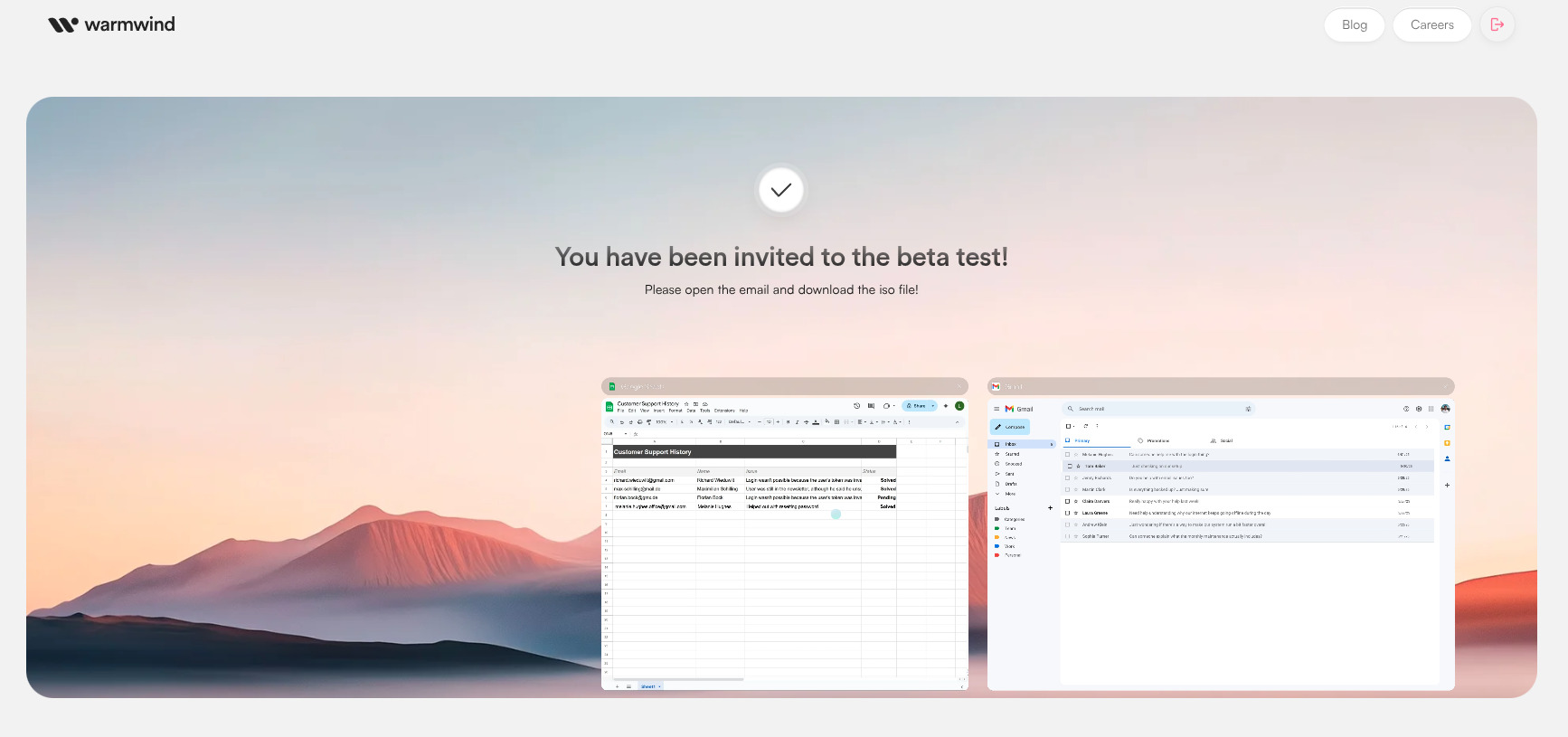This screenshot has height=737, width=1568.
Task: Click the Google Sheets logo in the spreadsheet
Action: point(609,406)
